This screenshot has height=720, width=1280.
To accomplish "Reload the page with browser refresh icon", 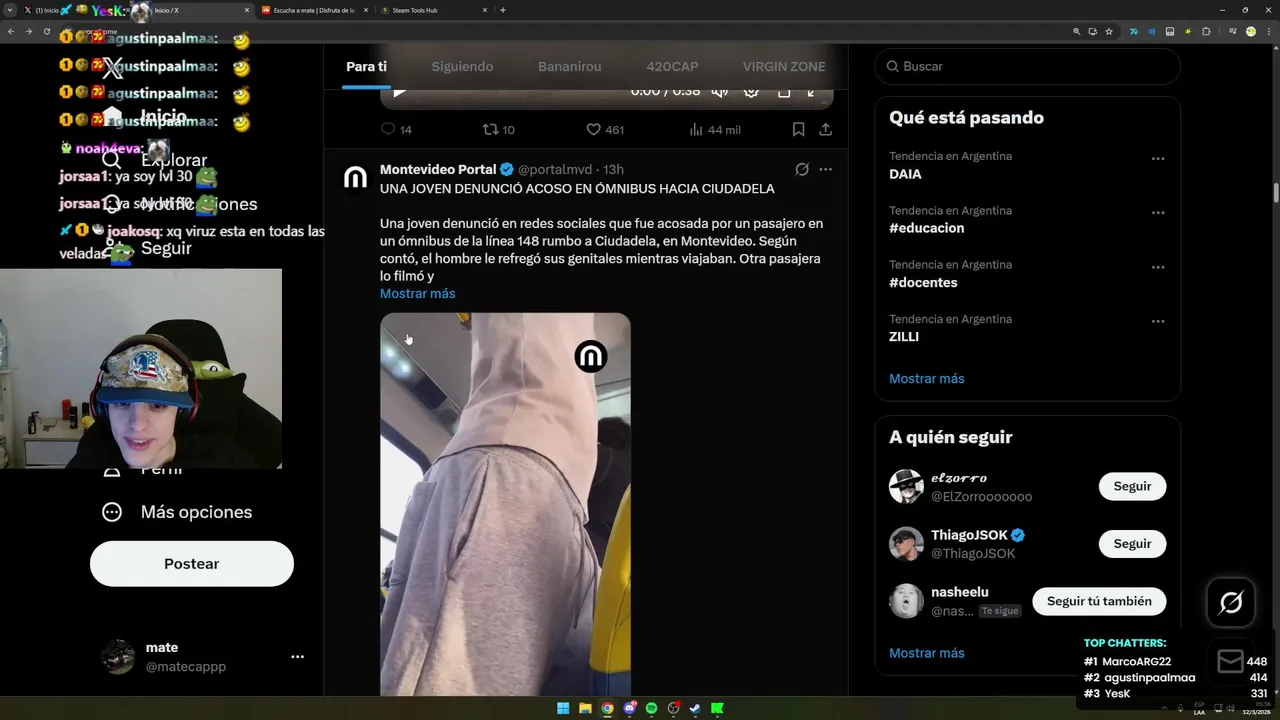I will pyautogui.click(x=46, y=31).
